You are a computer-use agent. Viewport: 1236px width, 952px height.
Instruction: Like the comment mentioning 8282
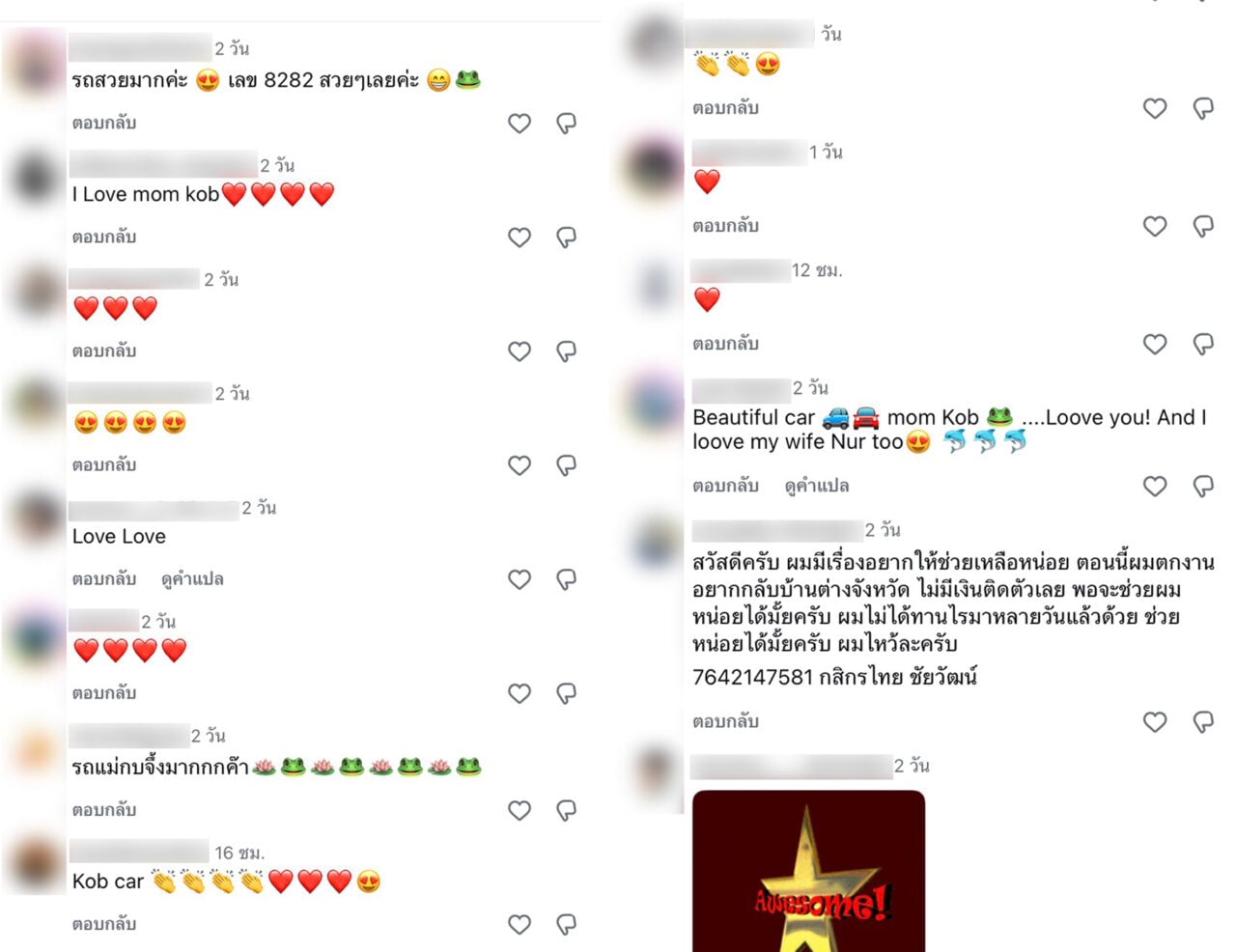520,124
